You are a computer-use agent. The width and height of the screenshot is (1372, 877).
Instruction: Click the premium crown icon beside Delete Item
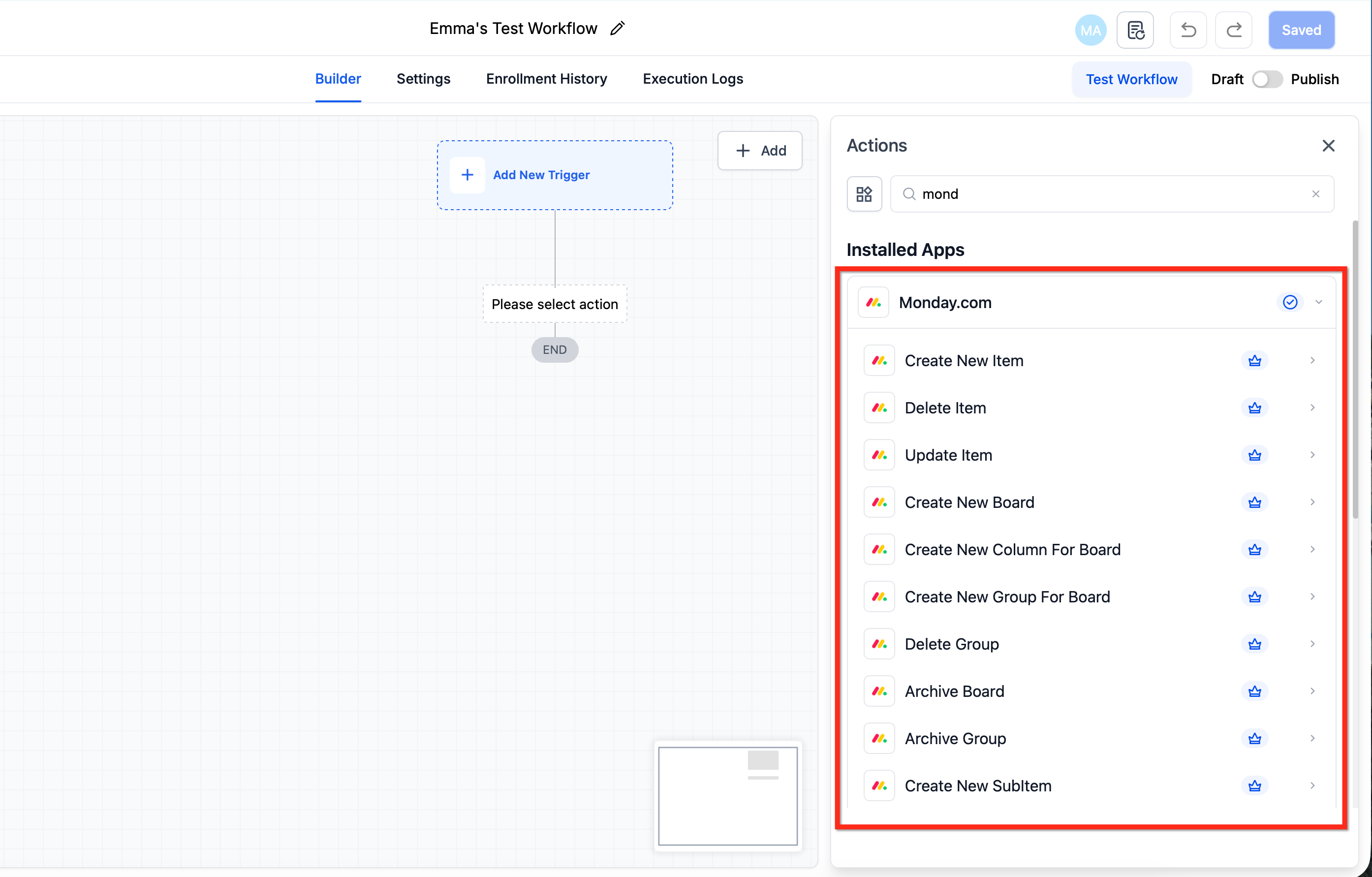[1254, 408]
